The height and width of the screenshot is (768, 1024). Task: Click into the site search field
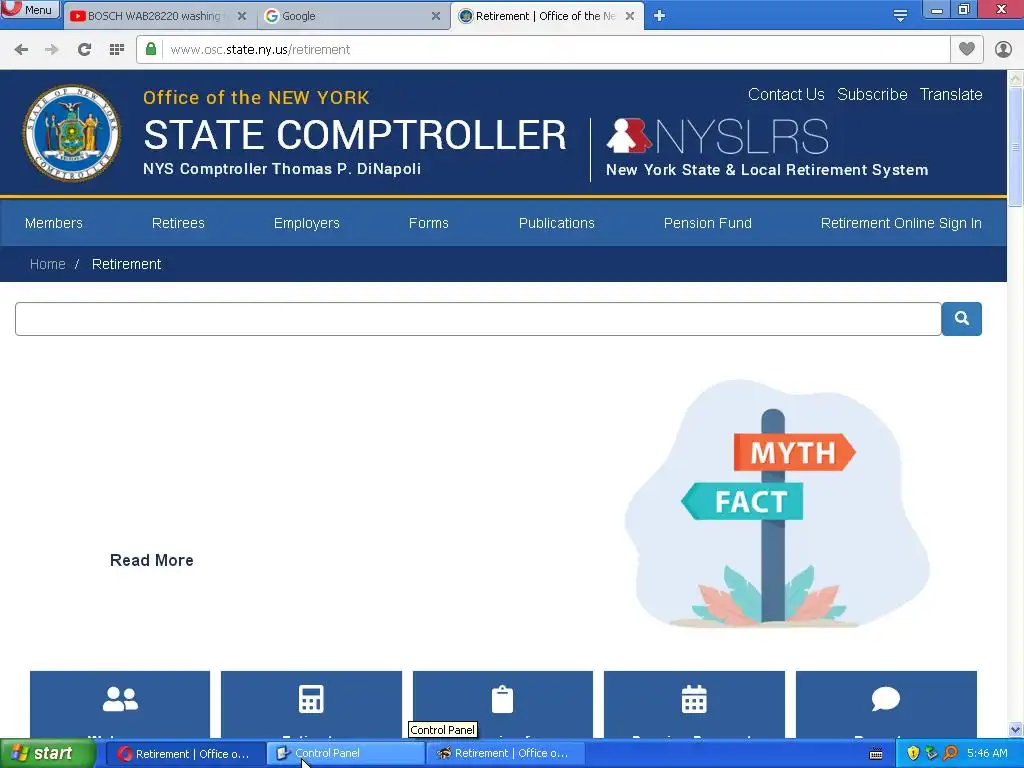tap(478, 319)
